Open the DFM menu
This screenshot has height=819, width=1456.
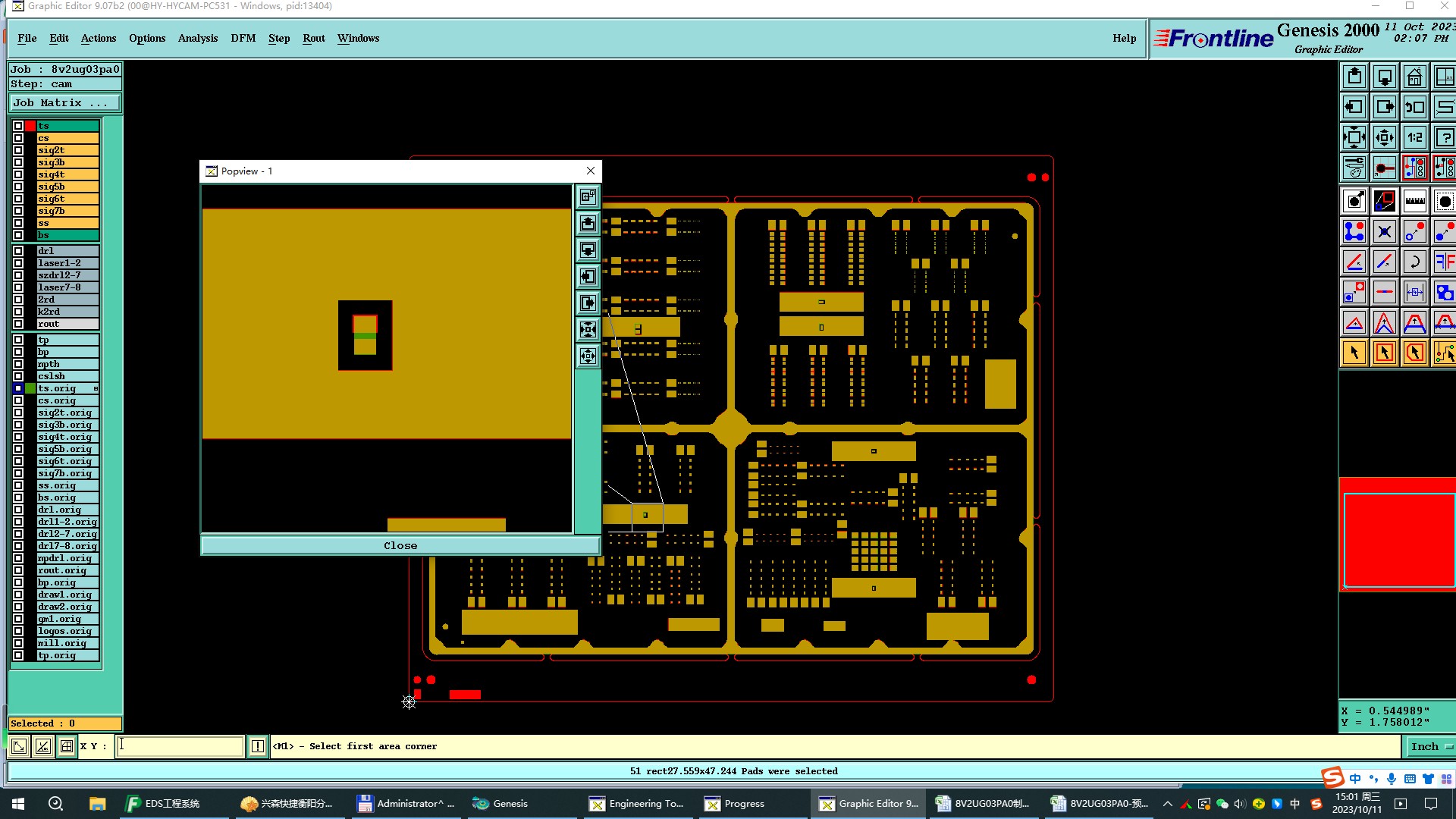point(243,38)
